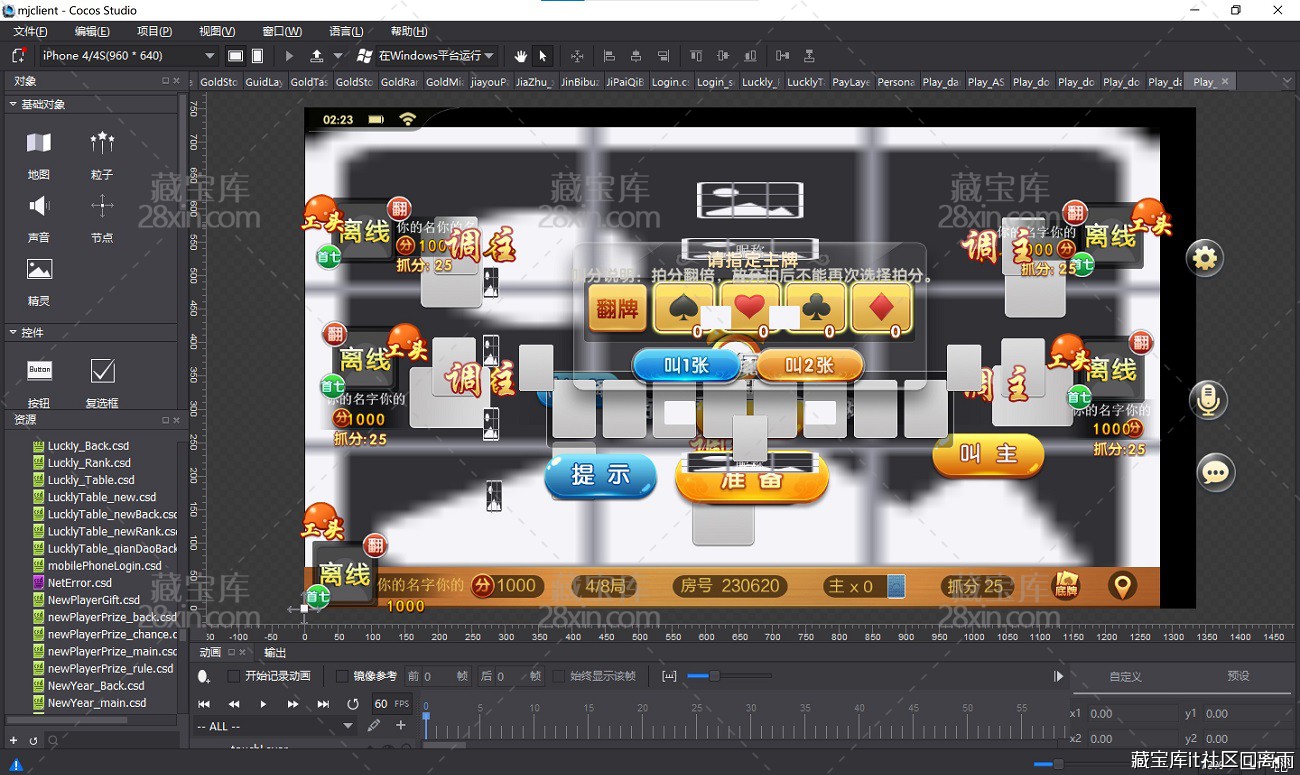Check the 始终显示该帧 option
The height and width of the screenshot is (775, 1300).
click(x=559, y=677)
